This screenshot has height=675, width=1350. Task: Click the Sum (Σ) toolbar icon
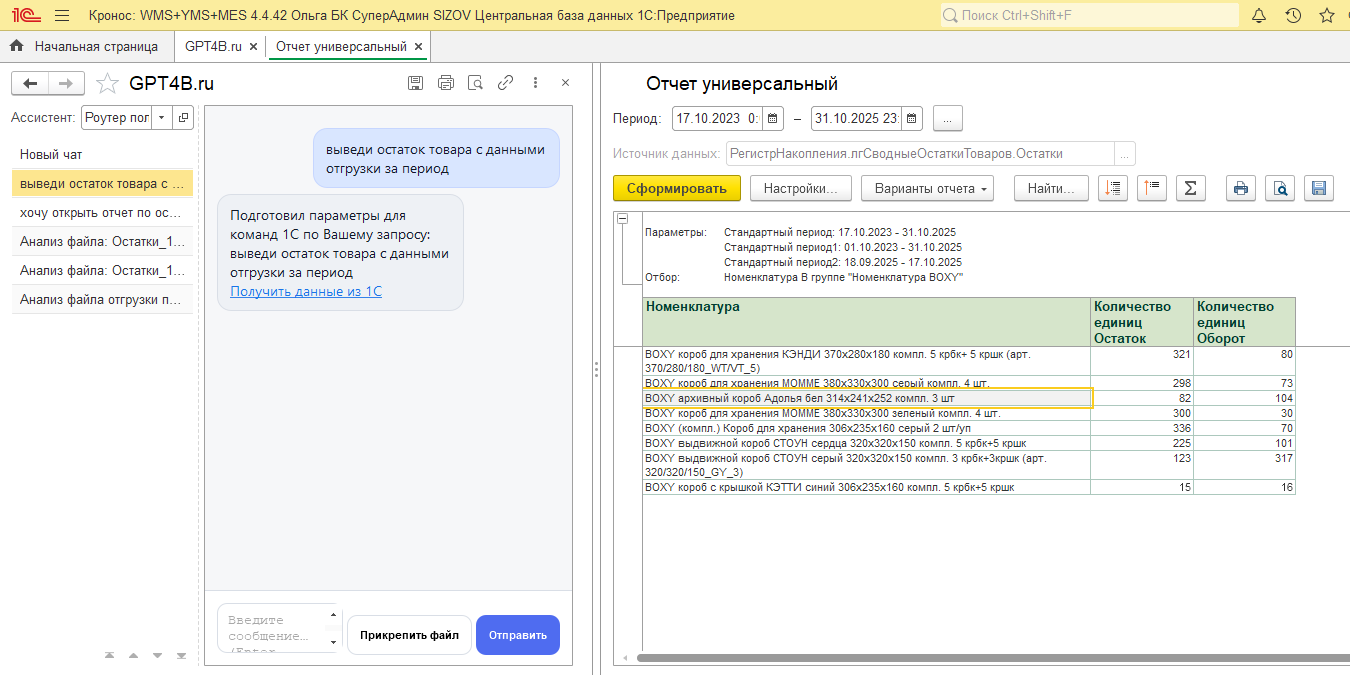click(x=1190, y=188)
